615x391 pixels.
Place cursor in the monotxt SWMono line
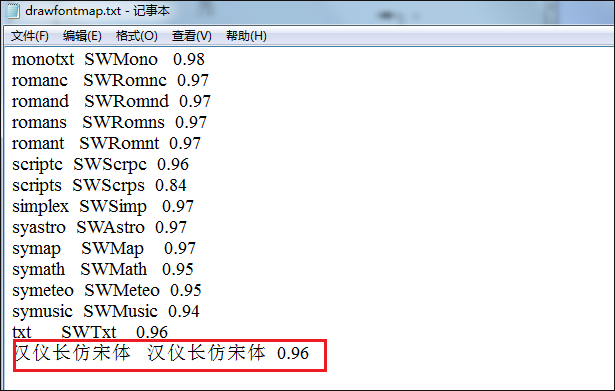click(108, 60)
